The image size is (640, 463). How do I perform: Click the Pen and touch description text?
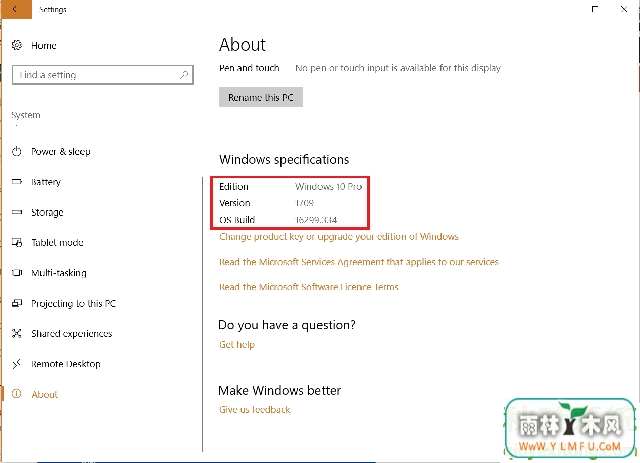398,68
